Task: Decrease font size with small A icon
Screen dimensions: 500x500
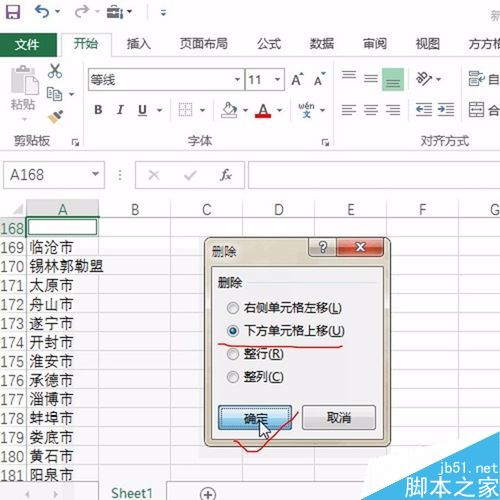Action: click(320, 79)
